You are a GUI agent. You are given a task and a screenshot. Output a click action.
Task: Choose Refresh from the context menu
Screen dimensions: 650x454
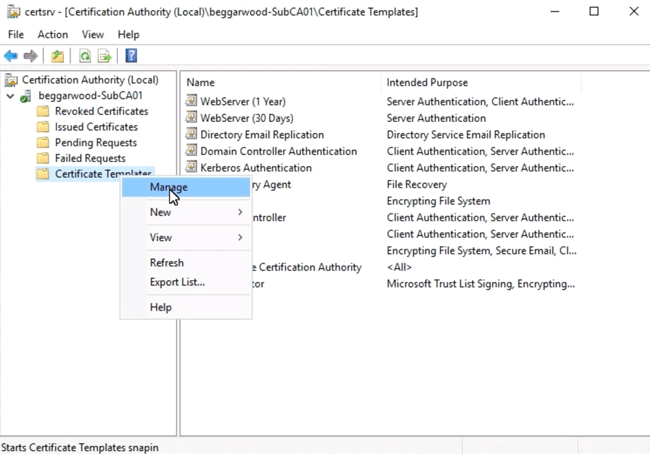[186, 263]
